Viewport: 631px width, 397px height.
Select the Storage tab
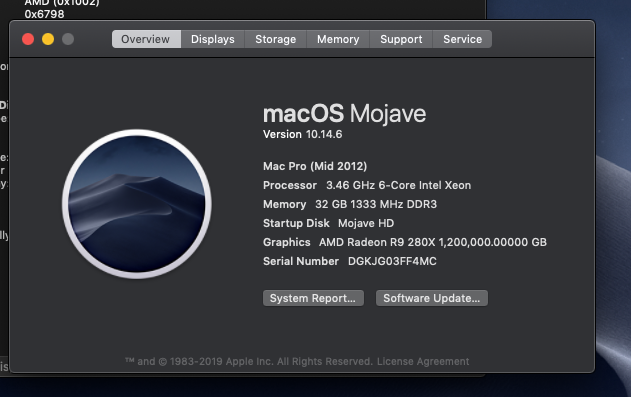(x=275, y=39)
